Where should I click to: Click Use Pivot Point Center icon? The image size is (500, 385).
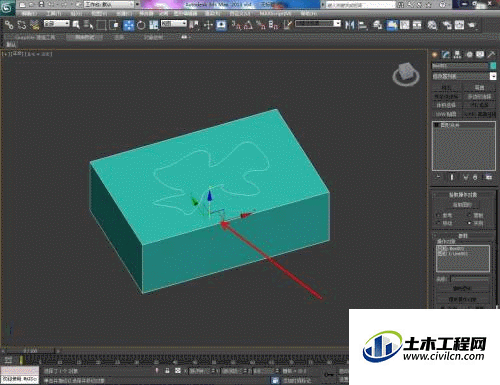tap(194, 25)
